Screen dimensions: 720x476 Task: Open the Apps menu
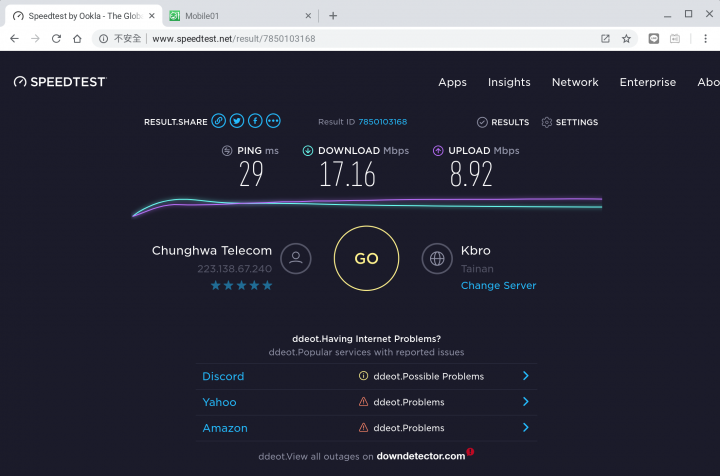point(452,82)
